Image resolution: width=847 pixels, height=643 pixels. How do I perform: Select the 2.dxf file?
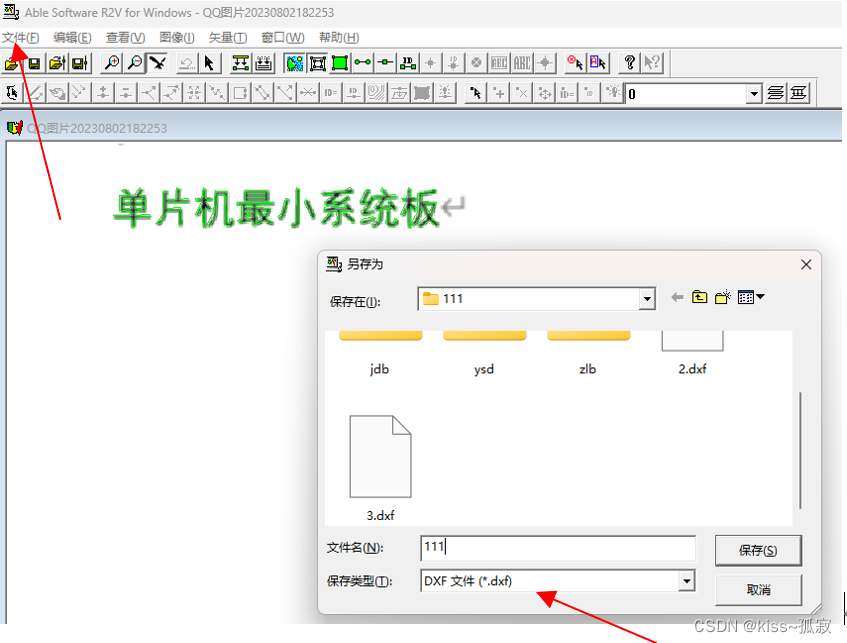(x=692, y=352)
